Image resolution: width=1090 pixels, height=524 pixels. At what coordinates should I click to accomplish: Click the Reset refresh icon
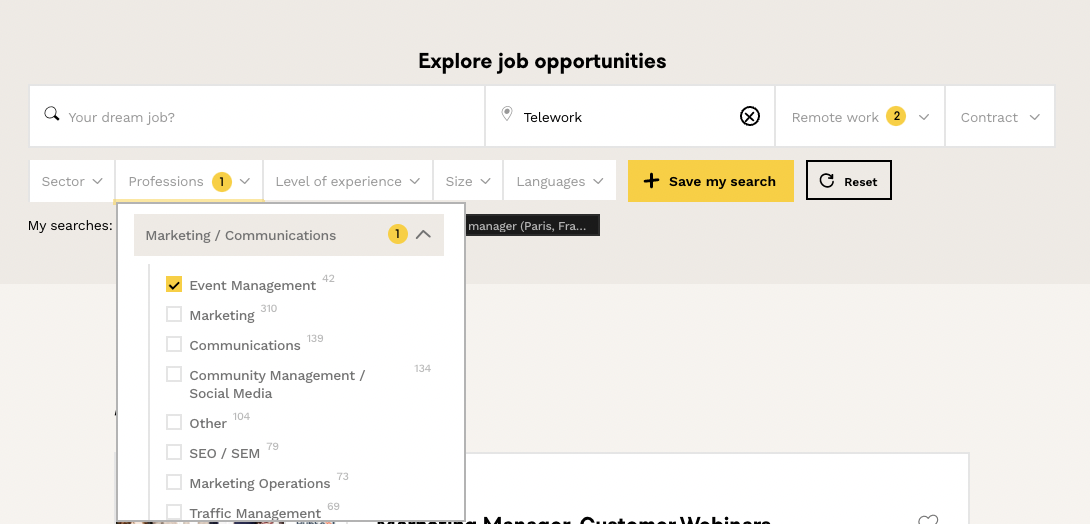pyautogui.click(x=827, y=181)
